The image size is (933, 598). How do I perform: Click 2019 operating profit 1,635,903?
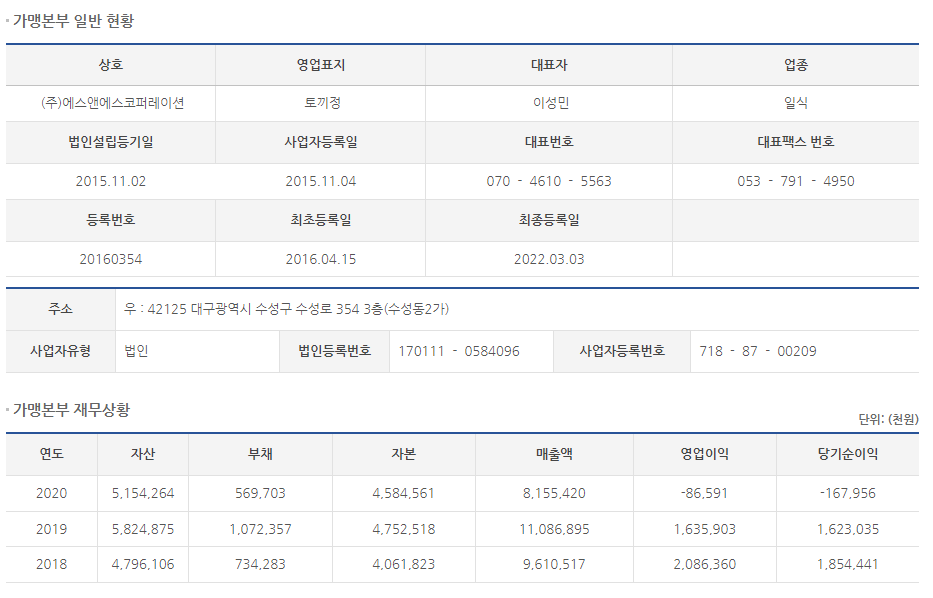point(705,529)
